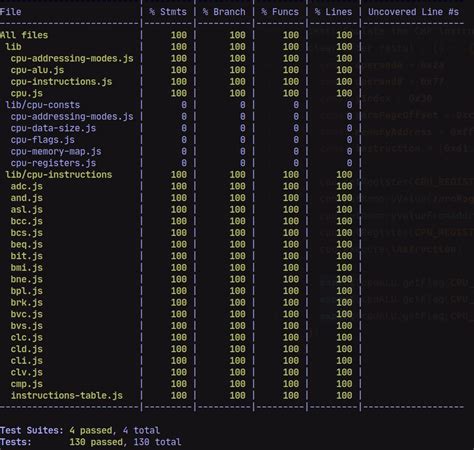Click the cmp.js file entry

tap(27, 384)
